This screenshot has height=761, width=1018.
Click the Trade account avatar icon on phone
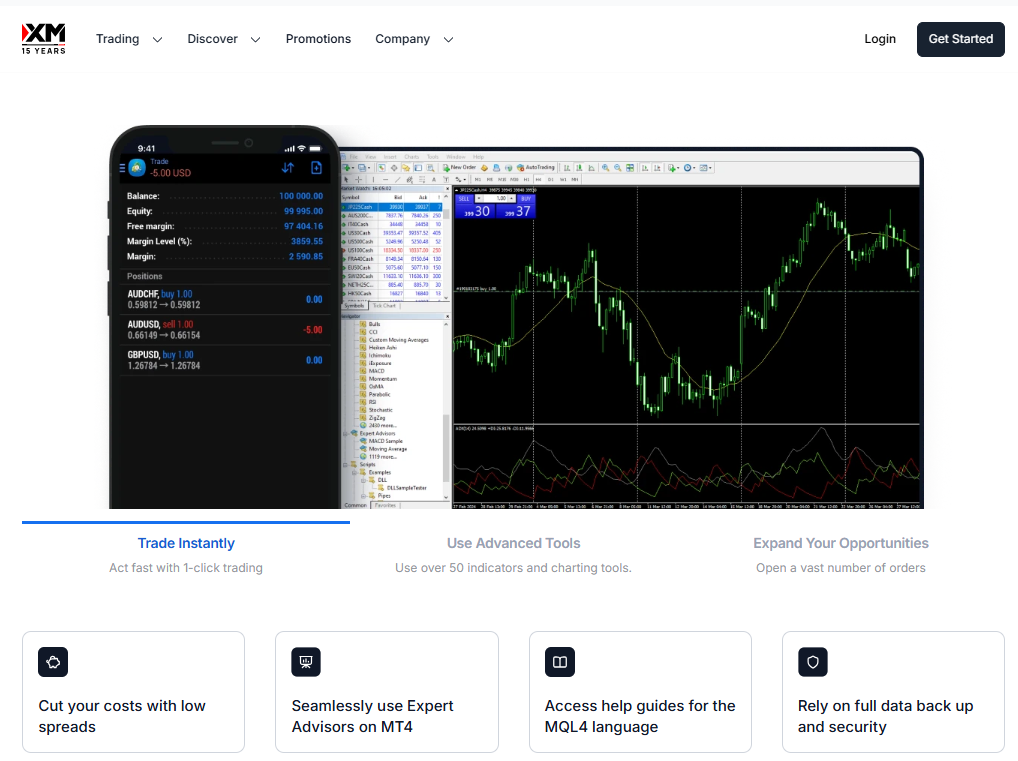point(137,167)
